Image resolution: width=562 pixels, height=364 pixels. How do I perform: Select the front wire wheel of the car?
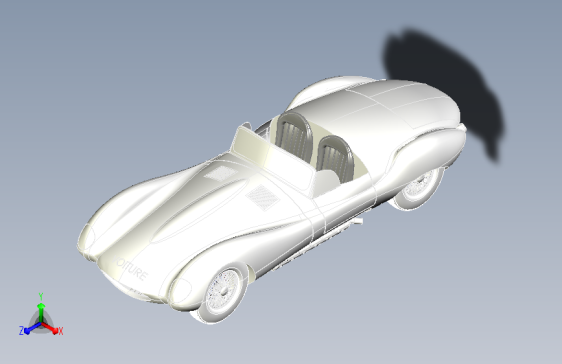pyautogui.click(x=223, y=292)
